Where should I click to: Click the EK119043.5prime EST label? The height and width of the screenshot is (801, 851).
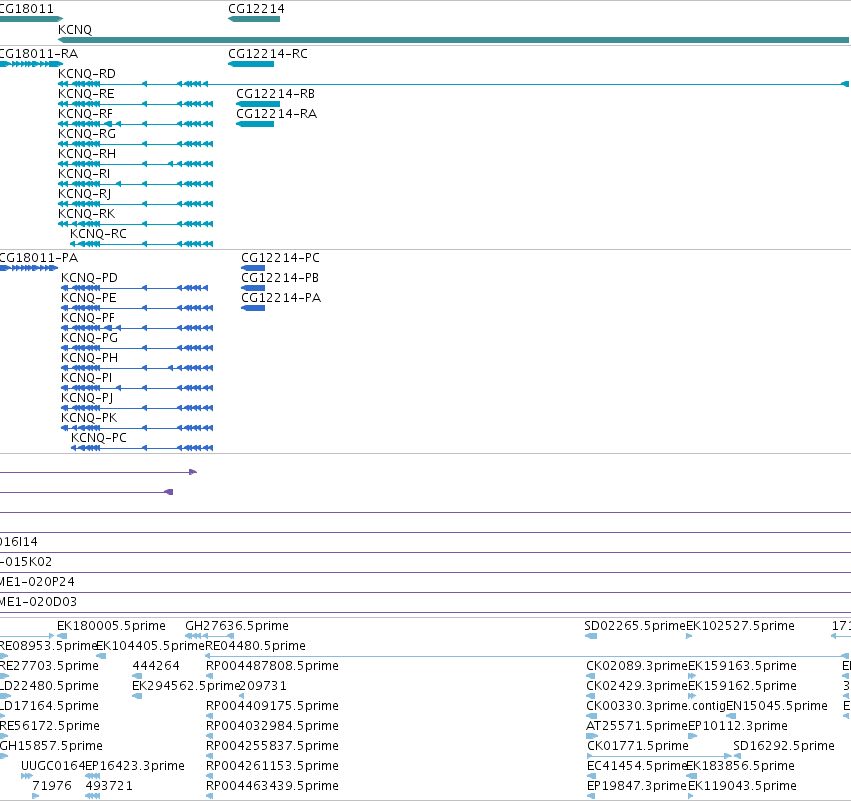click(x=742, y=786)
